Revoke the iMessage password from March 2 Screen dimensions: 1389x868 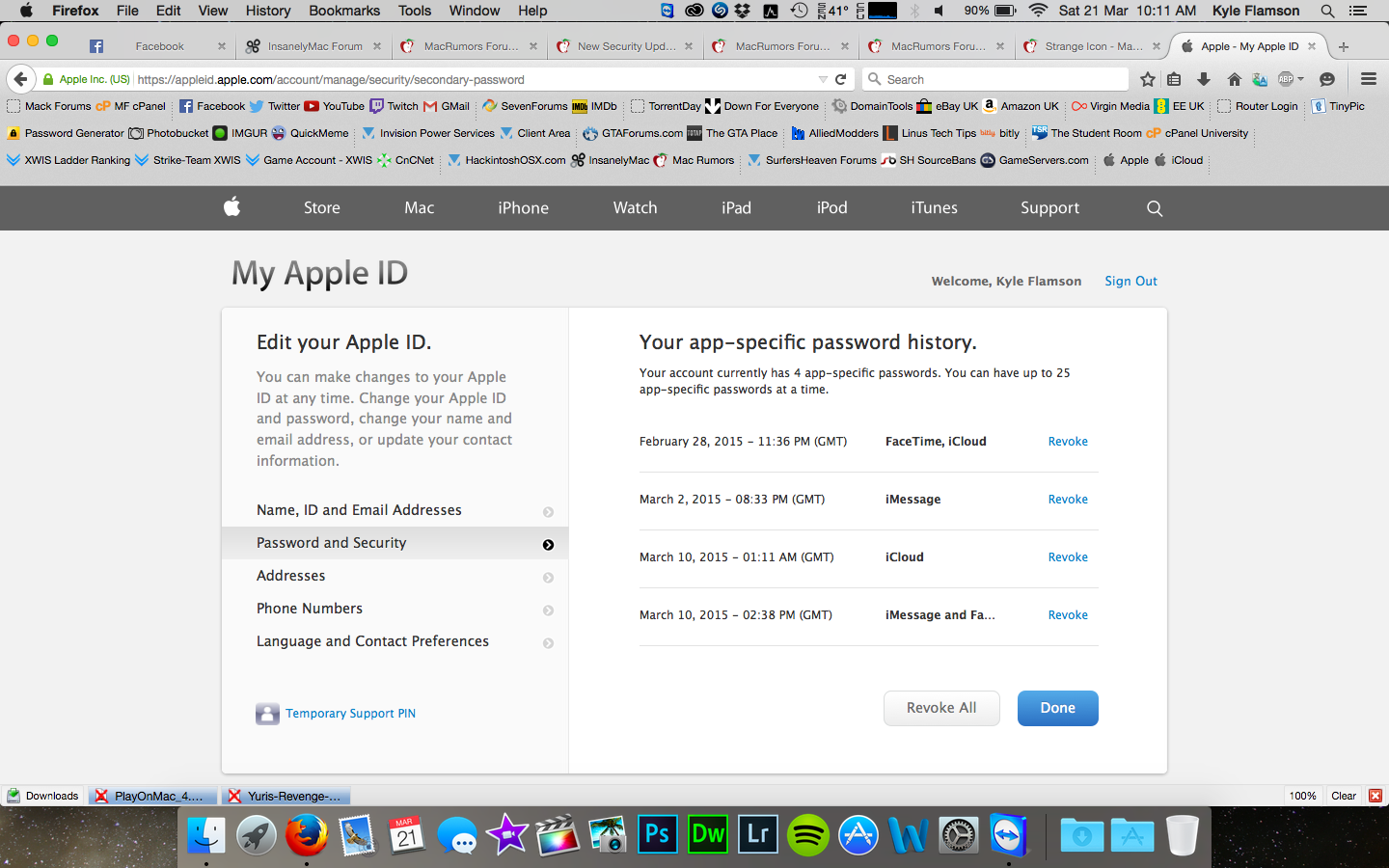[x=1068, y=500]
